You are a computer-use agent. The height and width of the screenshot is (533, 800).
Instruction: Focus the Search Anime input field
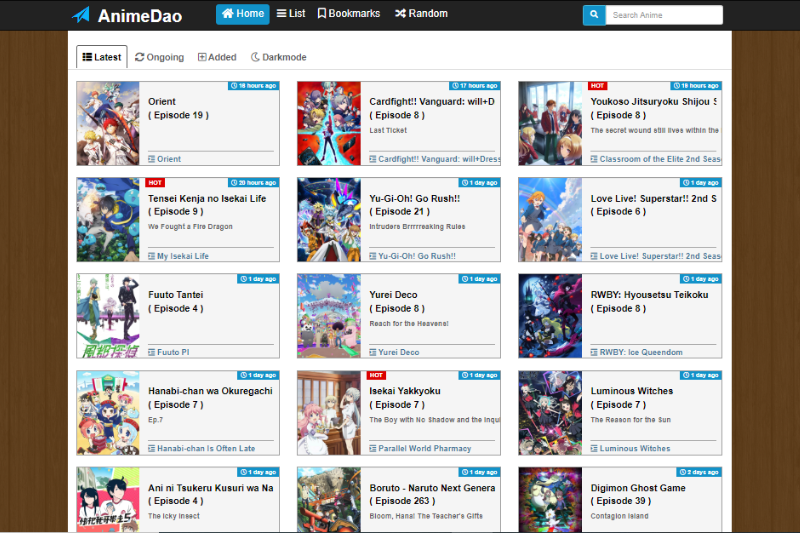pyautogui.click(x=664, y=15)
